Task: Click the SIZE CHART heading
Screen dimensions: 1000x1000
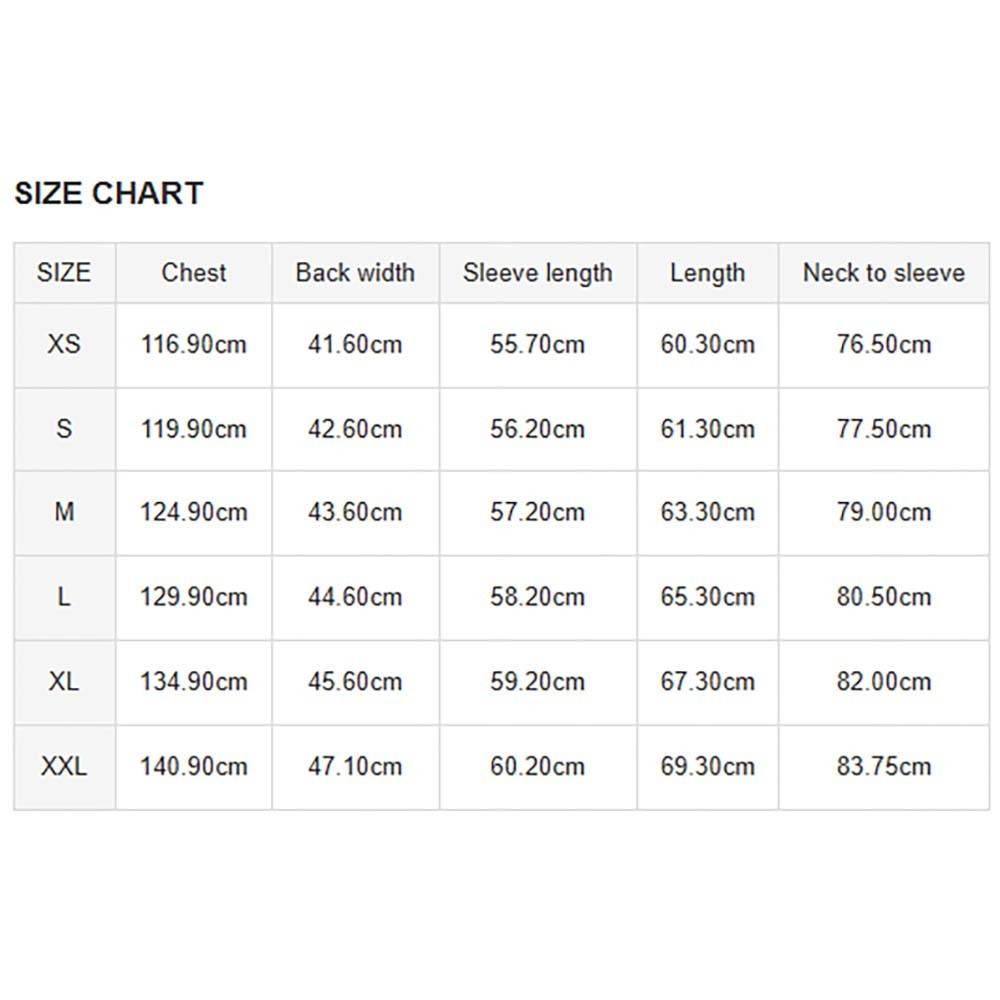Action: coord(109,193)
